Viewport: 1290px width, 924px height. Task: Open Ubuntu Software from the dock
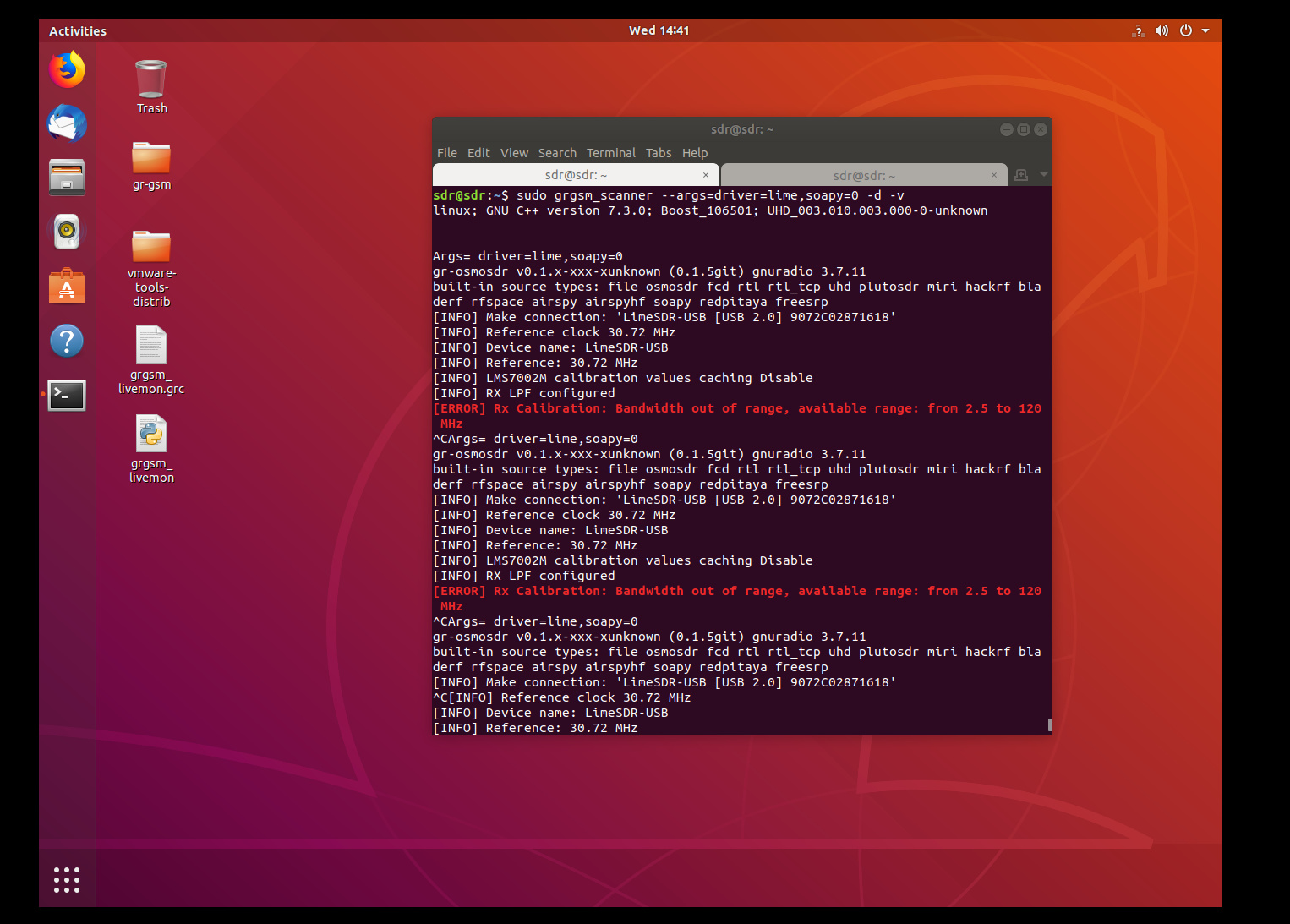[67, 287]
